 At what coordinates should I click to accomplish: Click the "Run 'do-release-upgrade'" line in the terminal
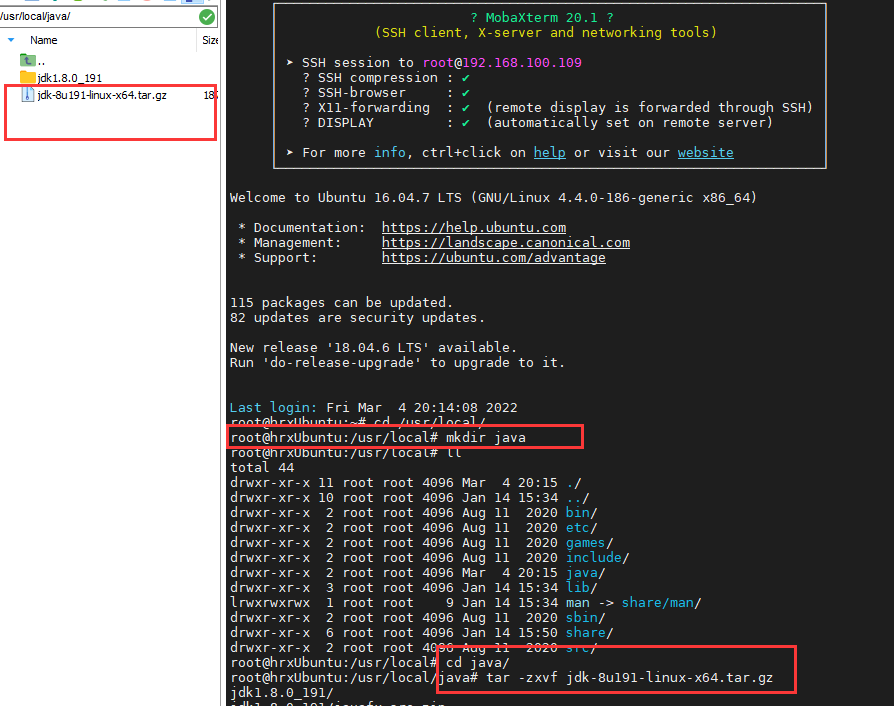pos(397,363)
